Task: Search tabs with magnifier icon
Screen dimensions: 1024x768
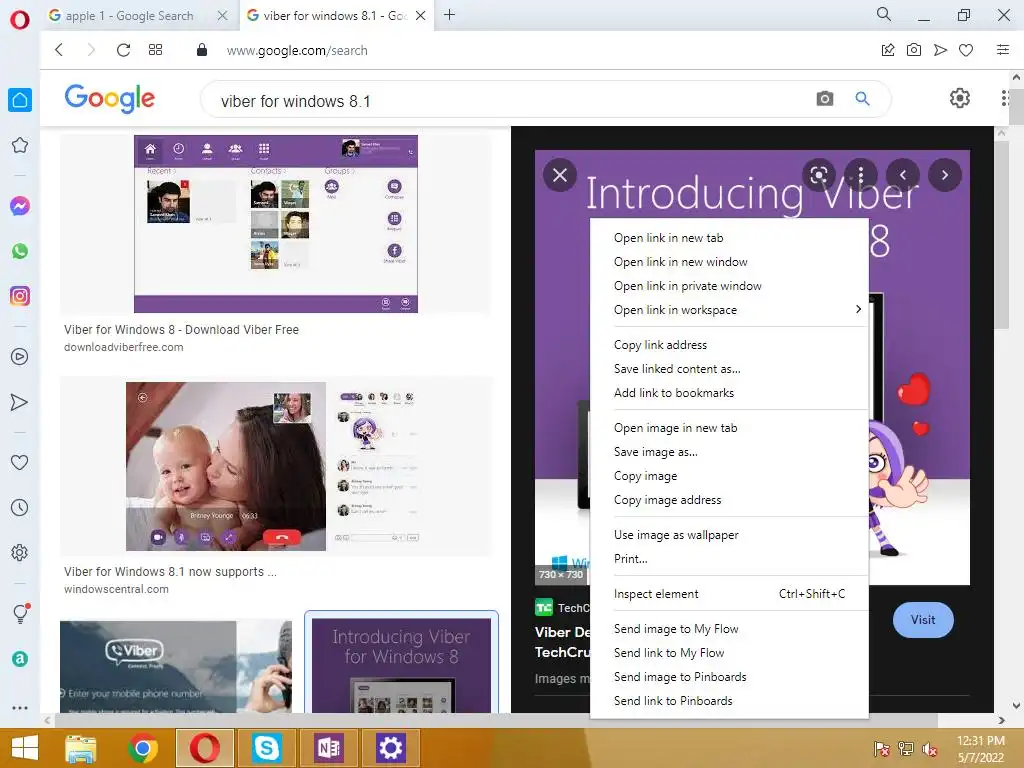Action: (x=884, y=14)
